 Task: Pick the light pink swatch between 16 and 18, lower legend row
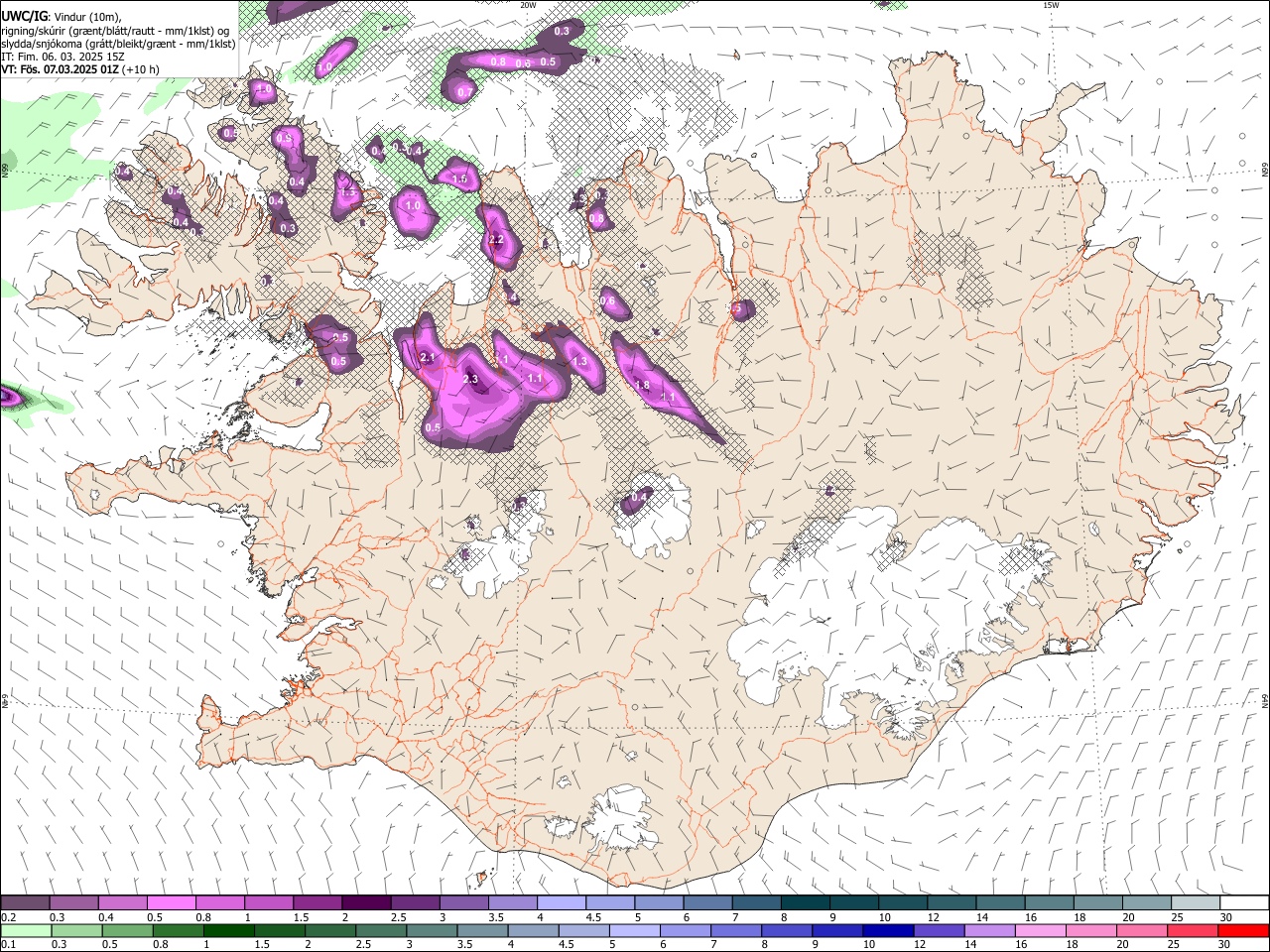(x=1040, y=930)
